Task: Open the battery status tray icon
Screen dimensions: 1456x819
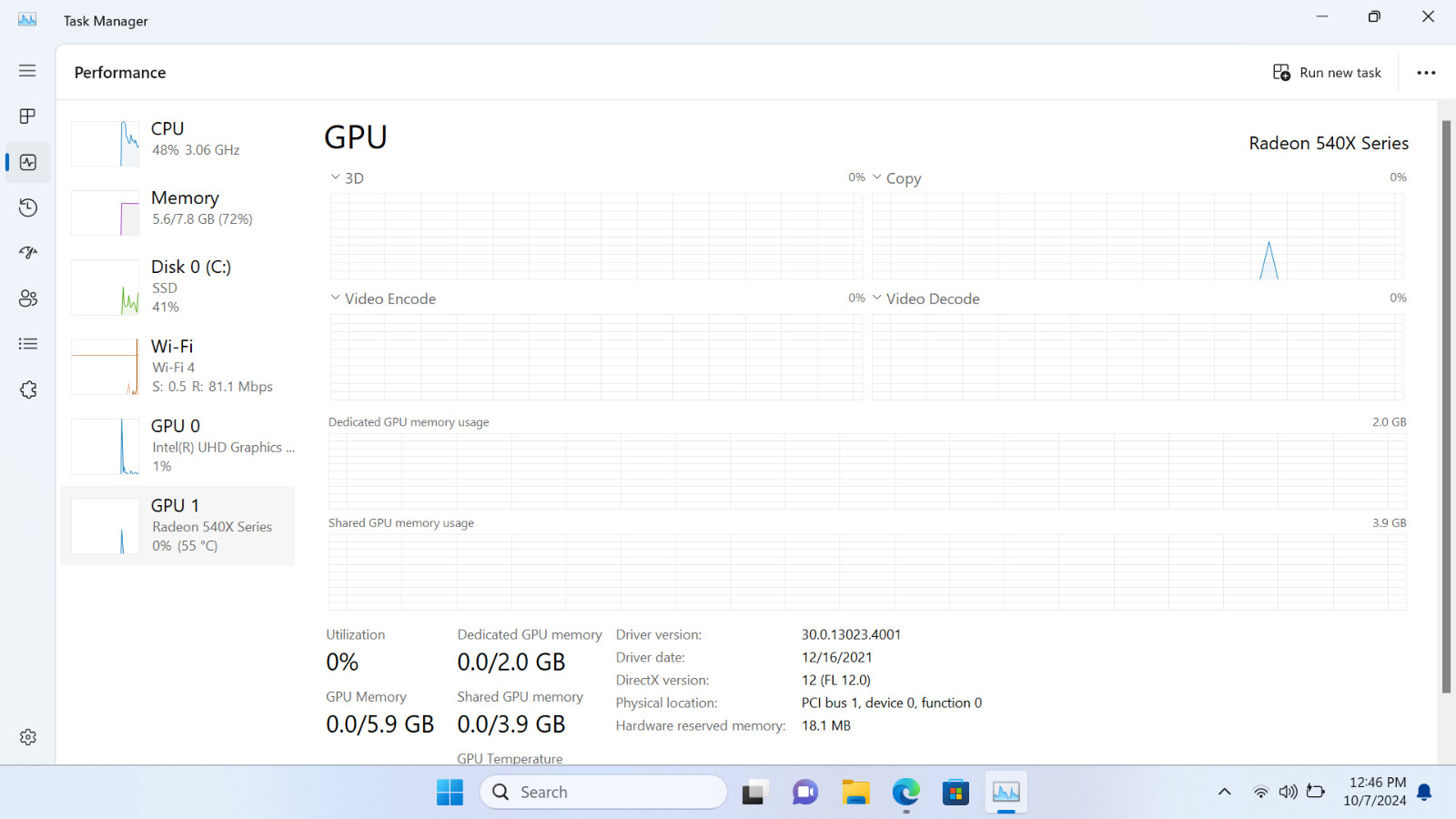Action: pyautogui.click(x=1316, y=792)
